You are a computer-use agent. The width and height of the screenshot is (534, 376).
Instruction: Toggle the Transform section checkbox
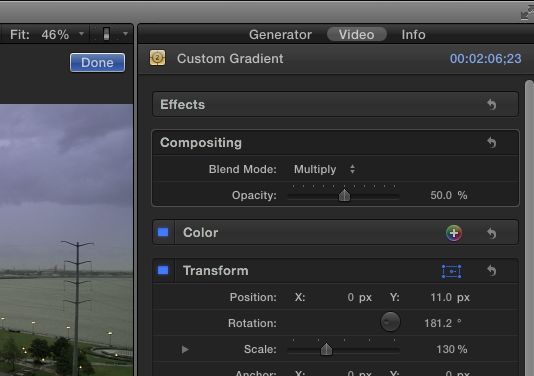pos(163,270)
